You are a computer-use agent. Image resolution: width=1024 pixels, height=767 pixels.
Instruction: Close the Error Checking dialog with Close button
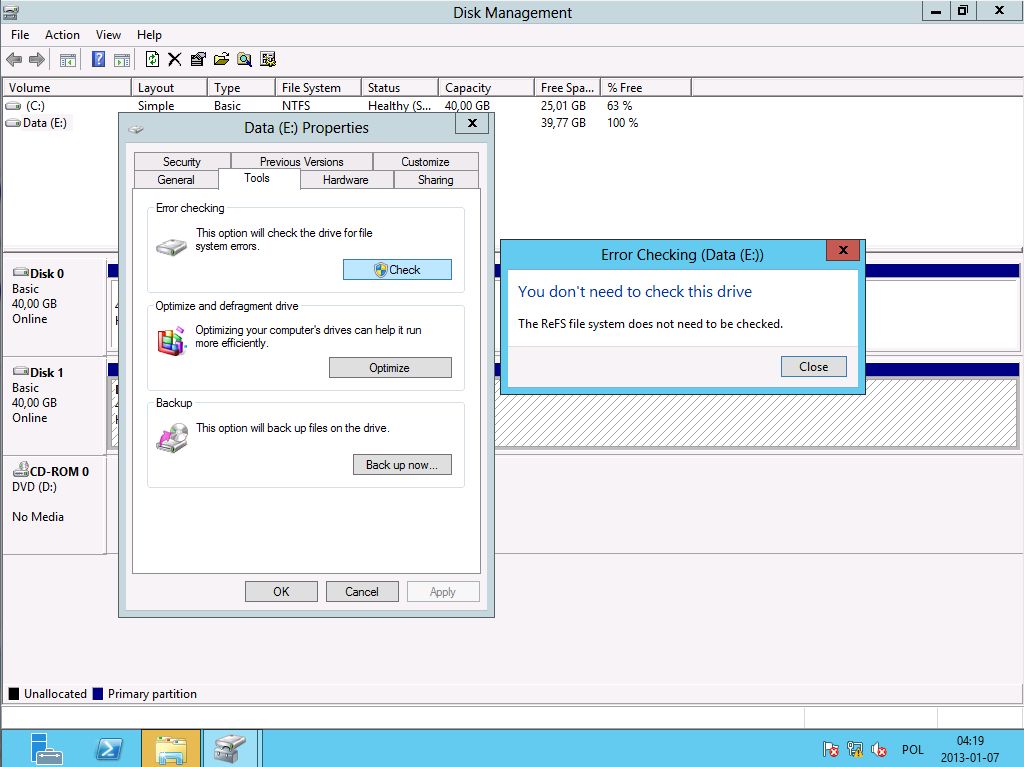(x=814, y=367)
